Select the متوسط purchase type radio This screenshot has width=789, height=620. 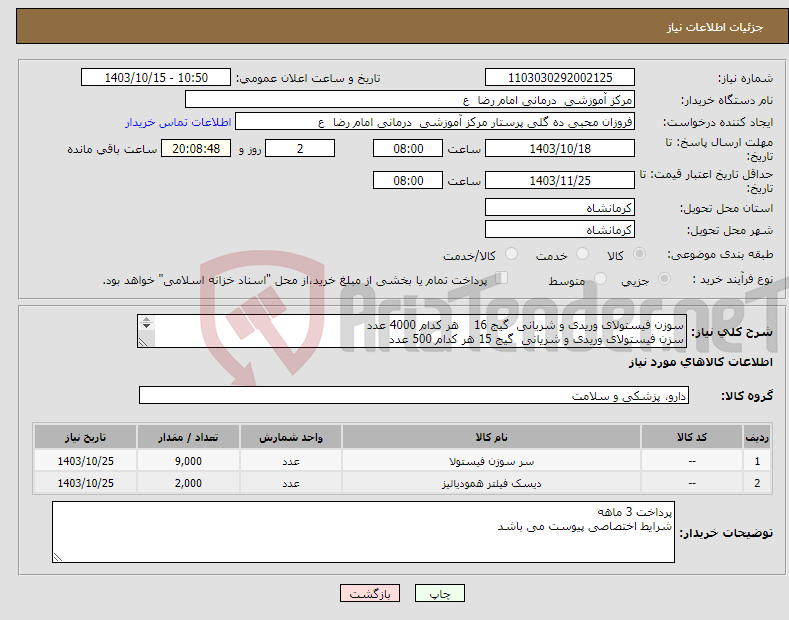click(600, 278)
